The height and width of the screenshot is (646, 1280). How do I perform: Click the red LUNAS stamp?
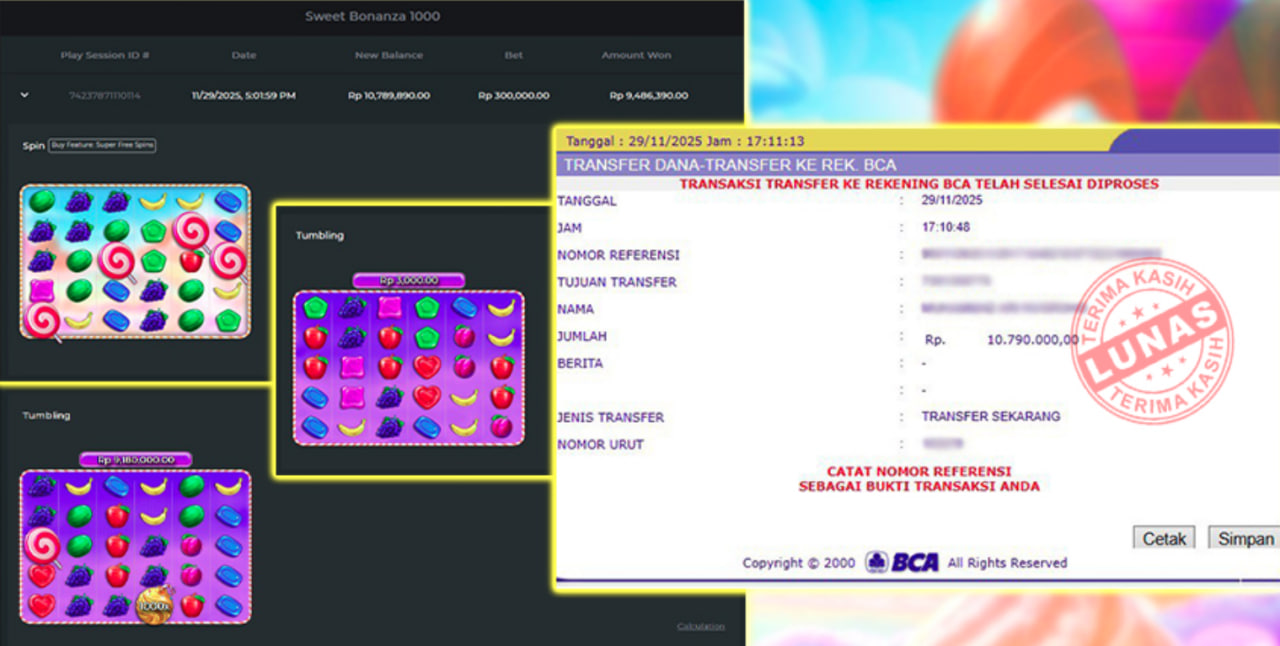[1151, 341]
